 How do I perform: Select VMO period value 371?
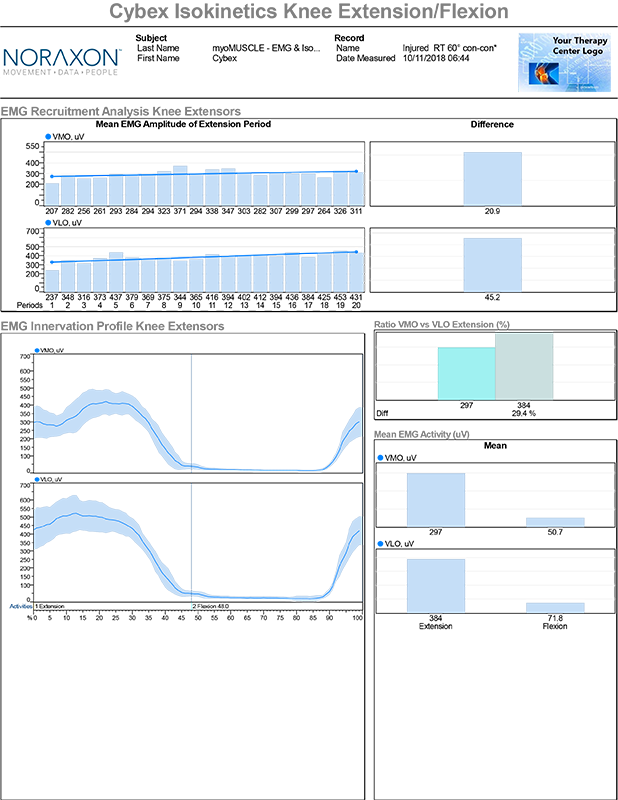tap(180, 211)
